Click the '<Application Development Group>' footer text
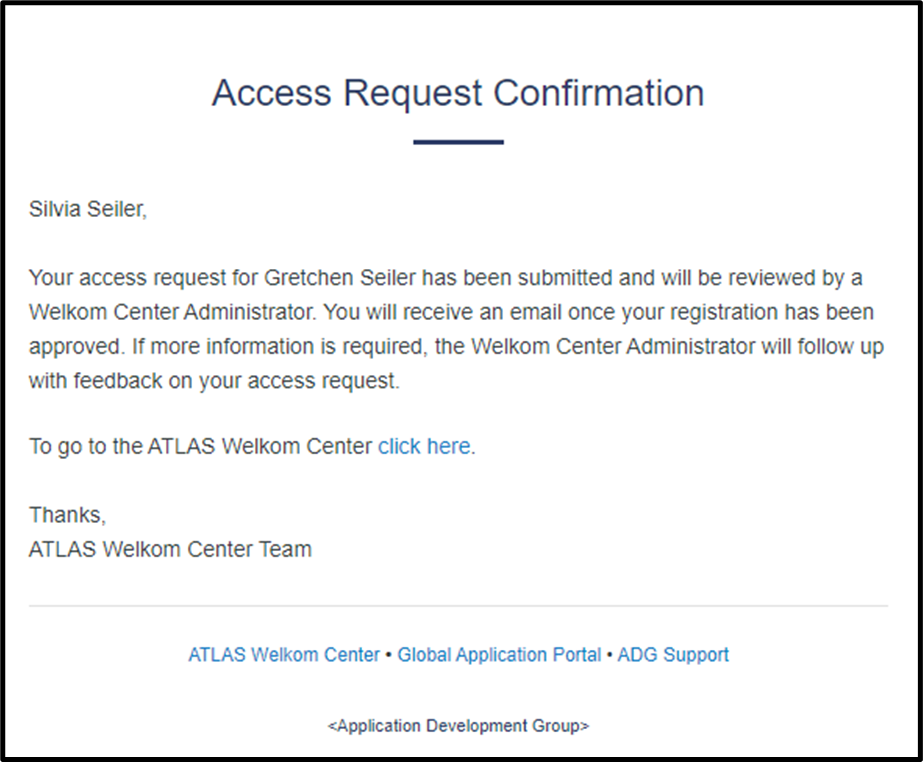 (458, 725)
